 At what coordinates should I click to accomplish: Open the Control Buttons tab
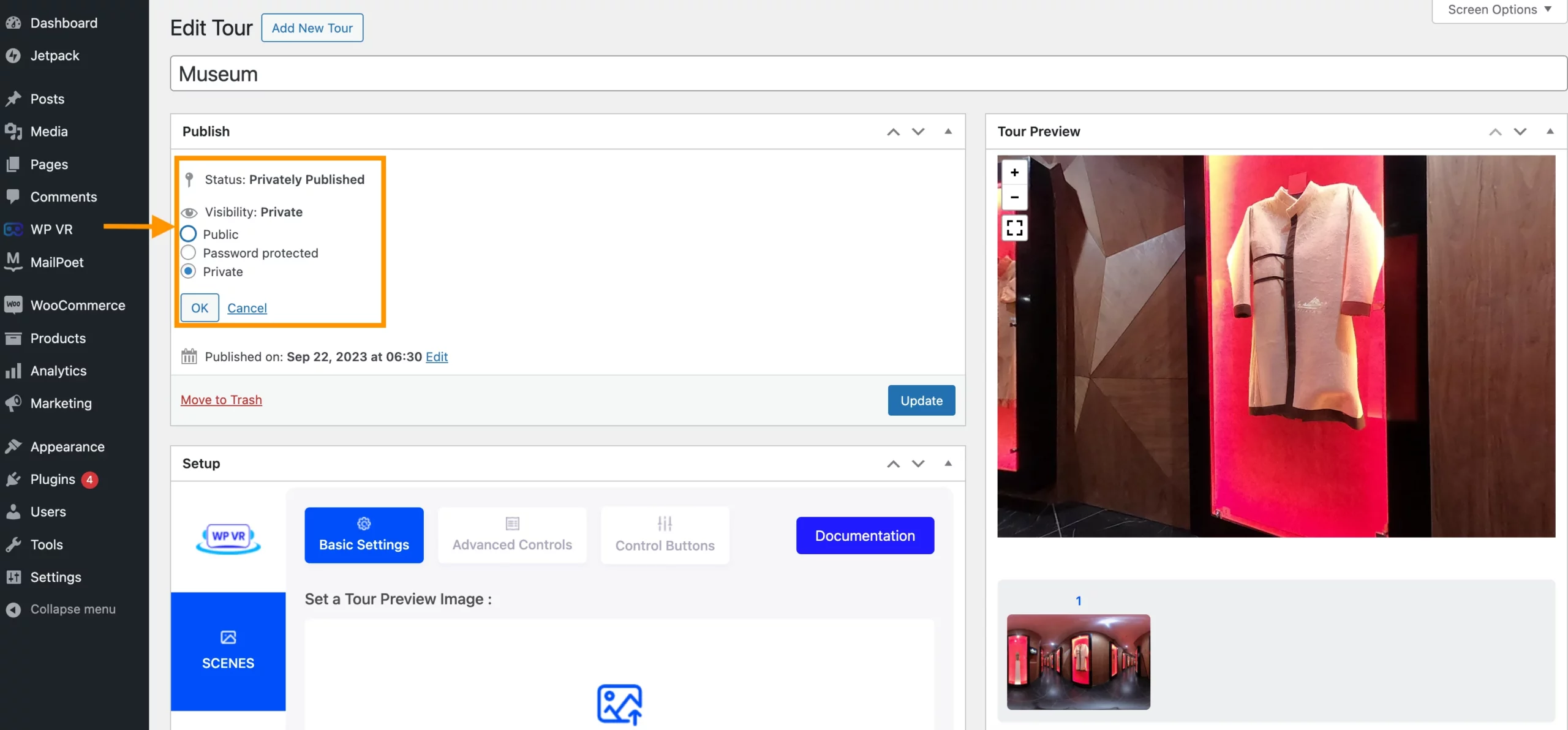(665, 535)
